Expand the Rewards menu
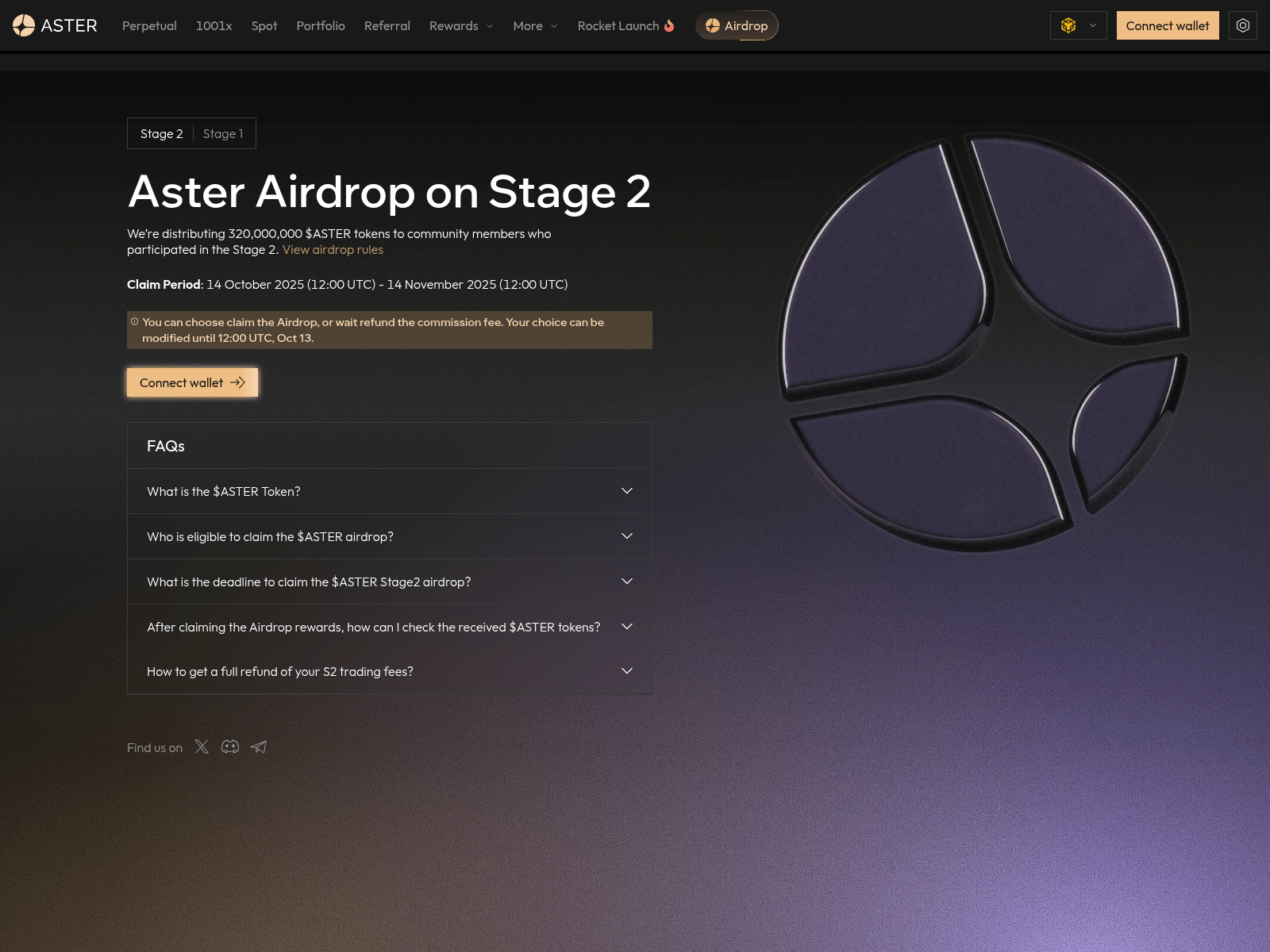This screenshot has width=1270, height=952. [461, 25]
